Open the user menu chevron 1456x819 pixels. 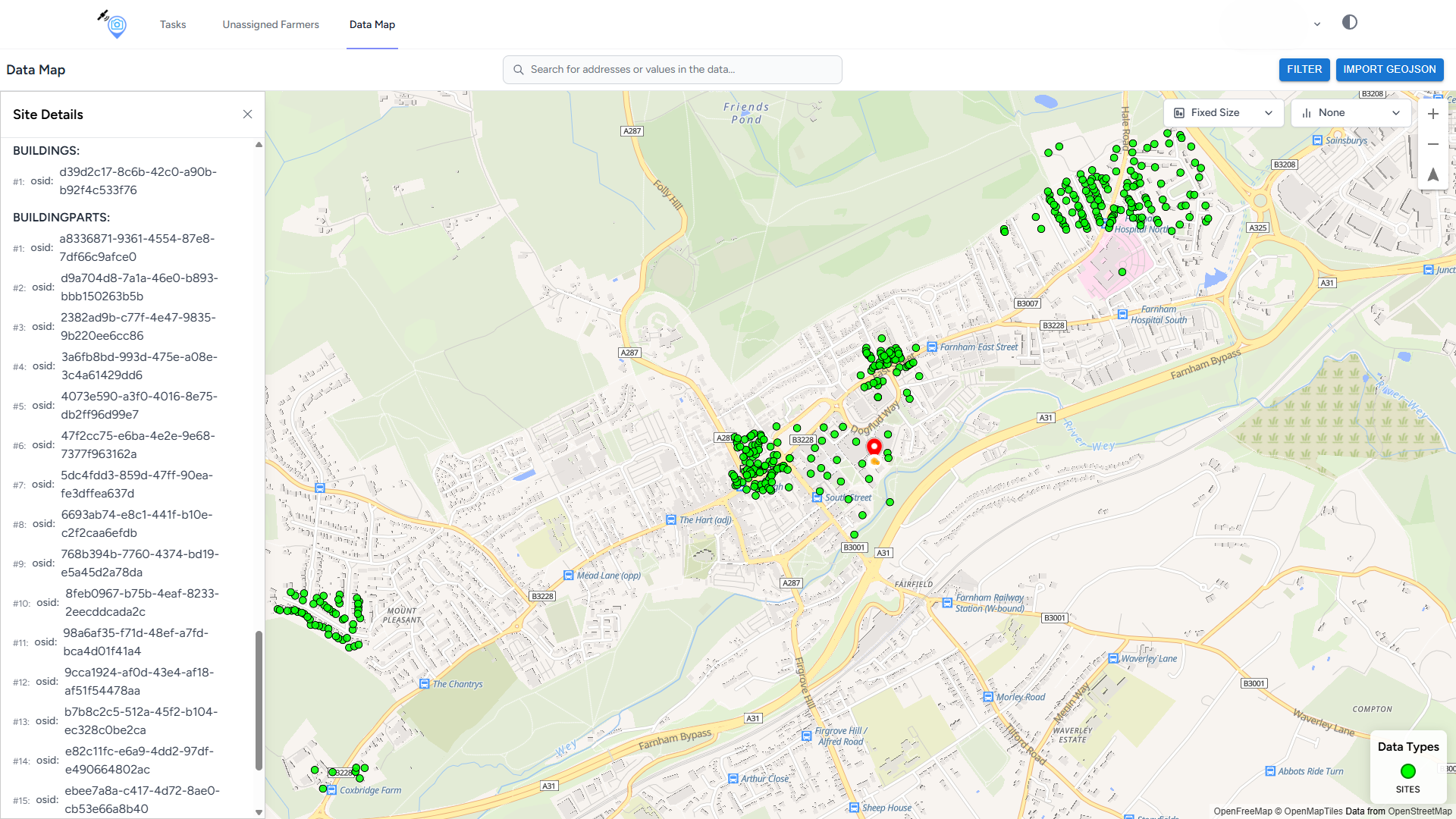[x=1317, y=24]
